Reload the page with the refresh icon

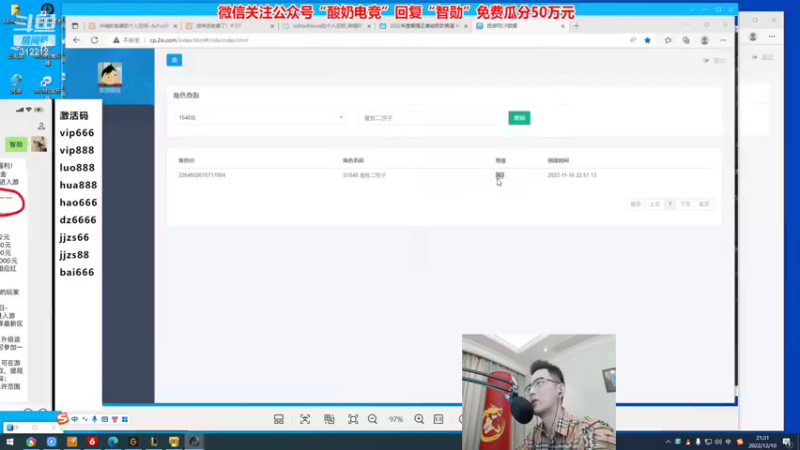pyautogui.click(x=94, y=40)
